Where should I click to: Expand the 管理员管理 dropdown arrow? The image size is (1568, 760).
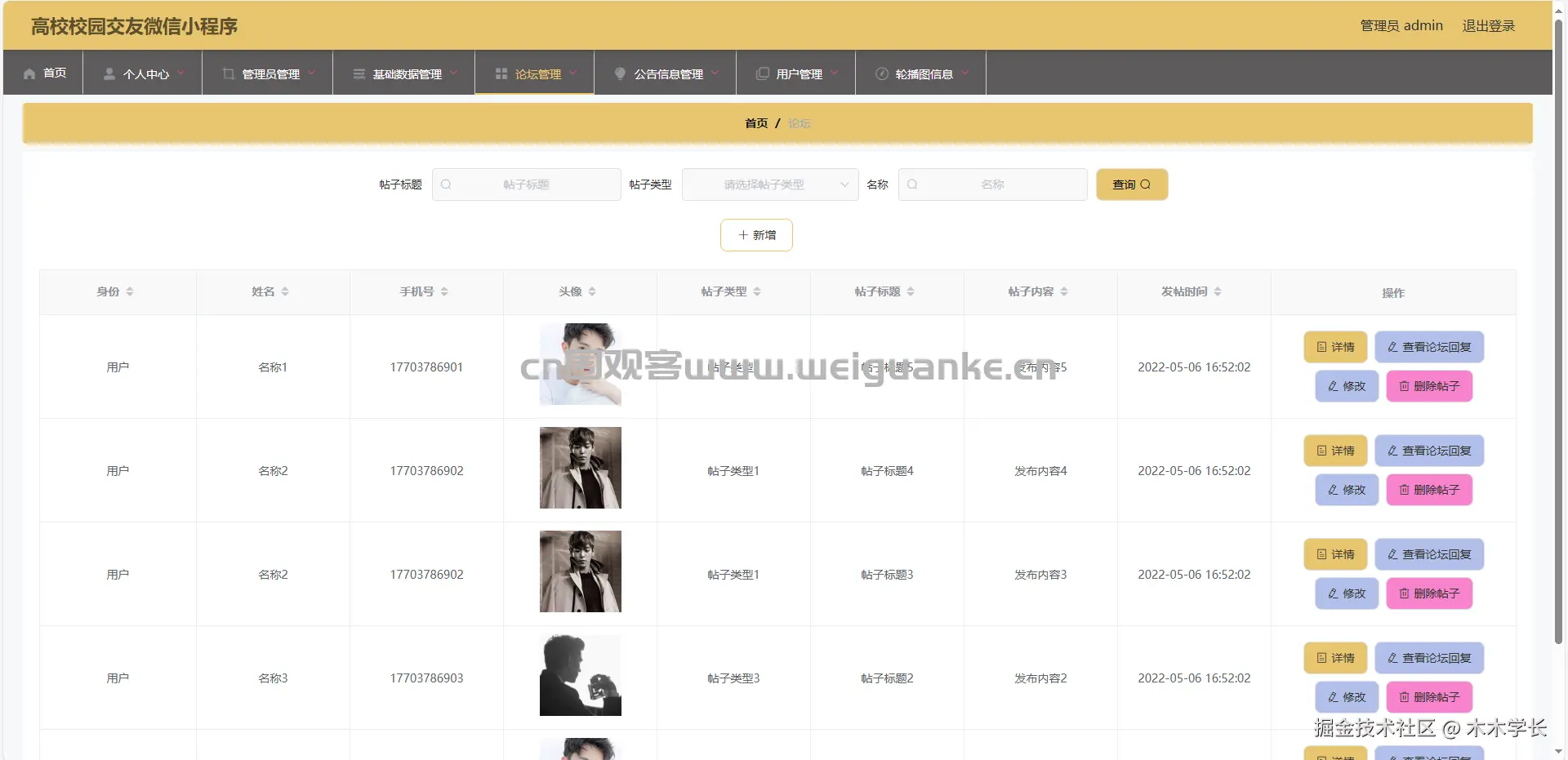click(311, 73)
